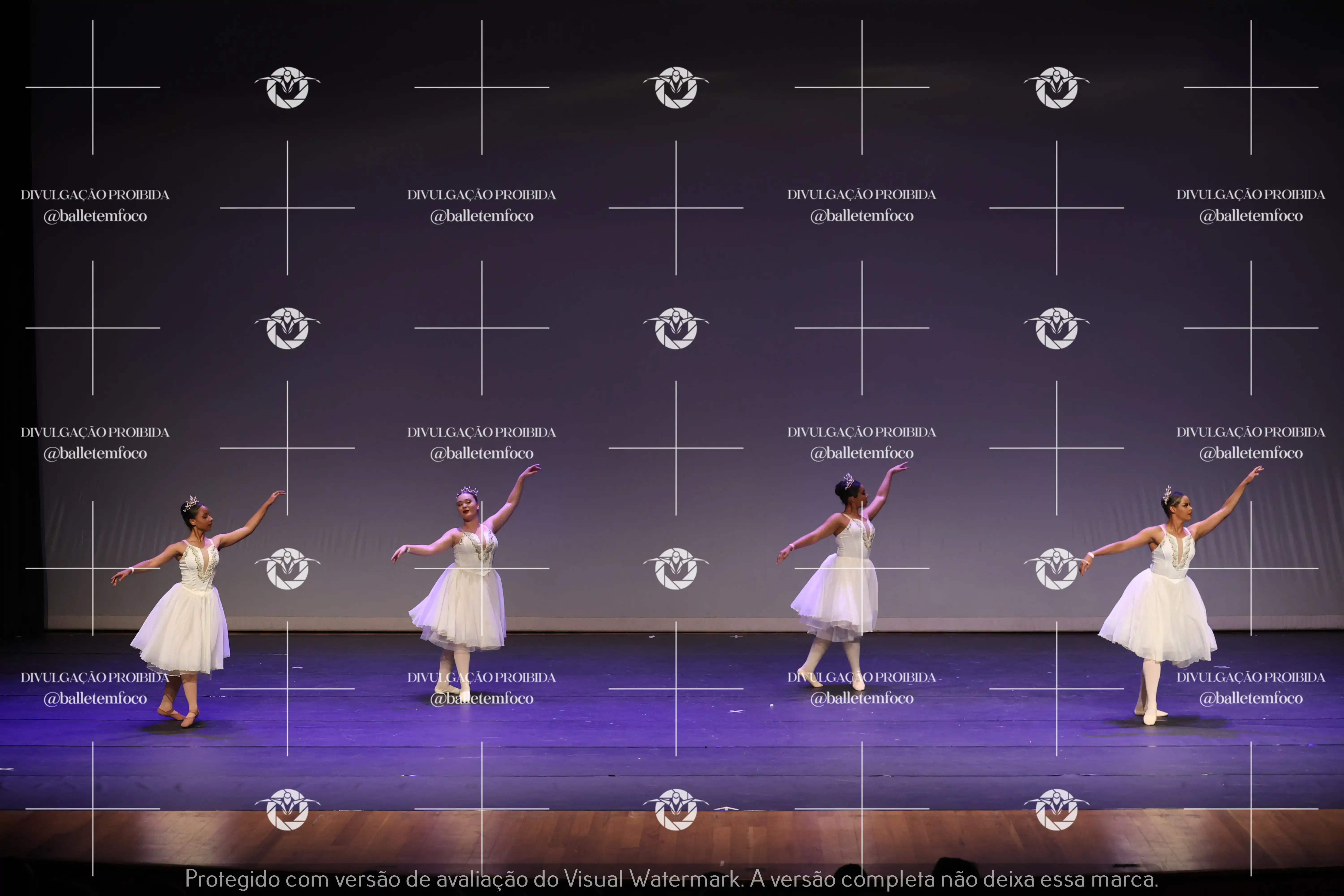This screenshot has height=896, width=1344.
Task: Click the shutter logo between the two middle dancers
Action: 676,569
